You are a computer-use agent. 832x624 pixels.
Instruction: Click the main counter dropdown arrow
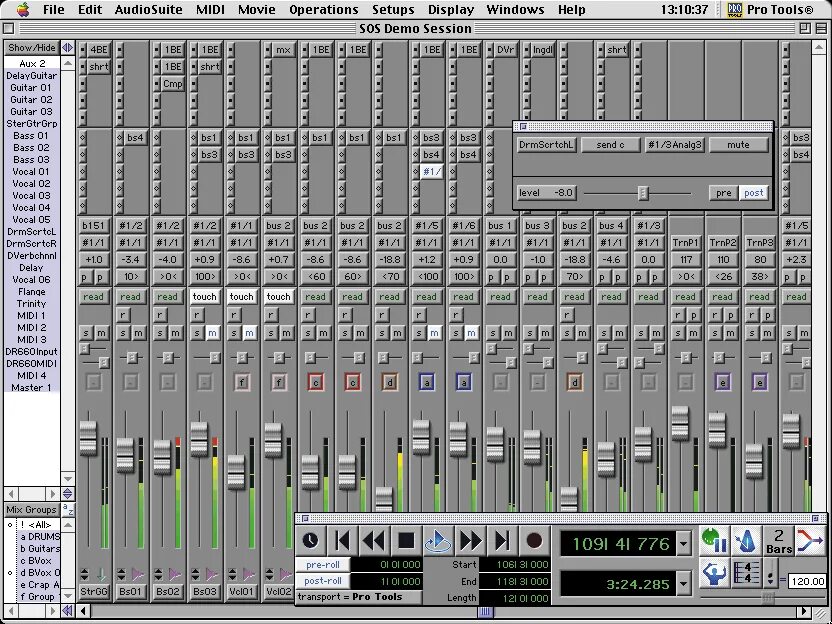pos(684,543)
